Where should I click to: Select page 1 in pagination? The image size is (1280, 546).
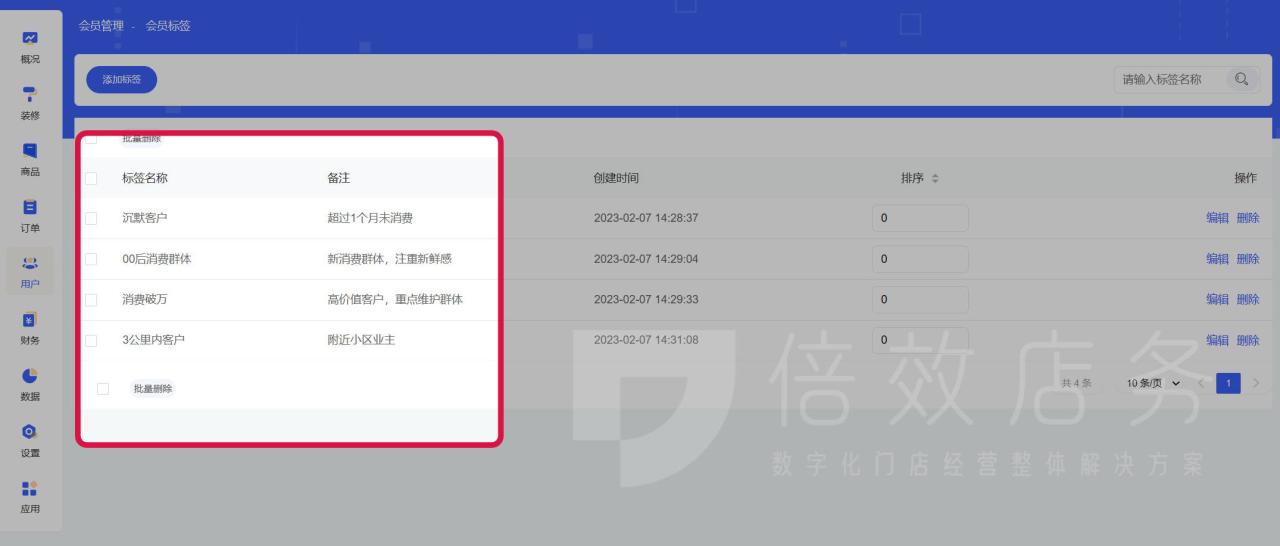click(1228, 383)
